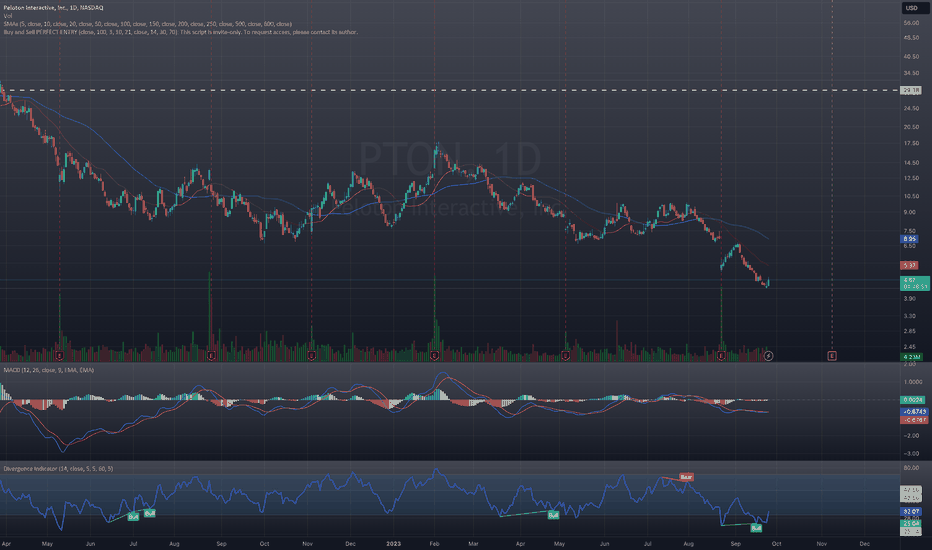Click the 2023 label on the time axis
The width and height of the screenshot is (932, 550).
pos(393,543)
